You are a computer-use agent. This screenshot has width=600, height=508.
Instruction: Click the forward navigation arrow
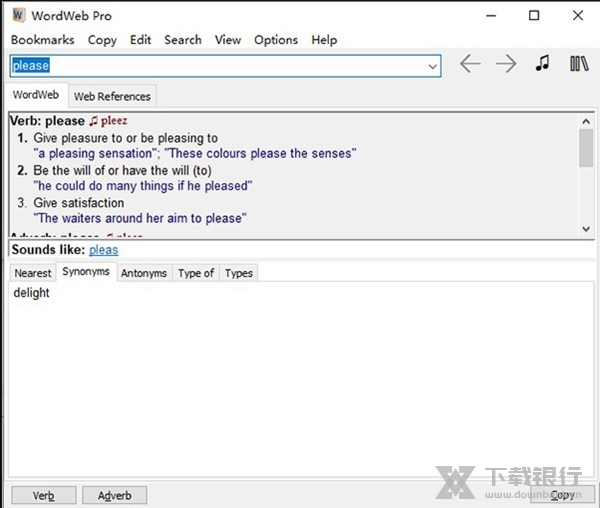pyautogui.click(x=506, y=64)
